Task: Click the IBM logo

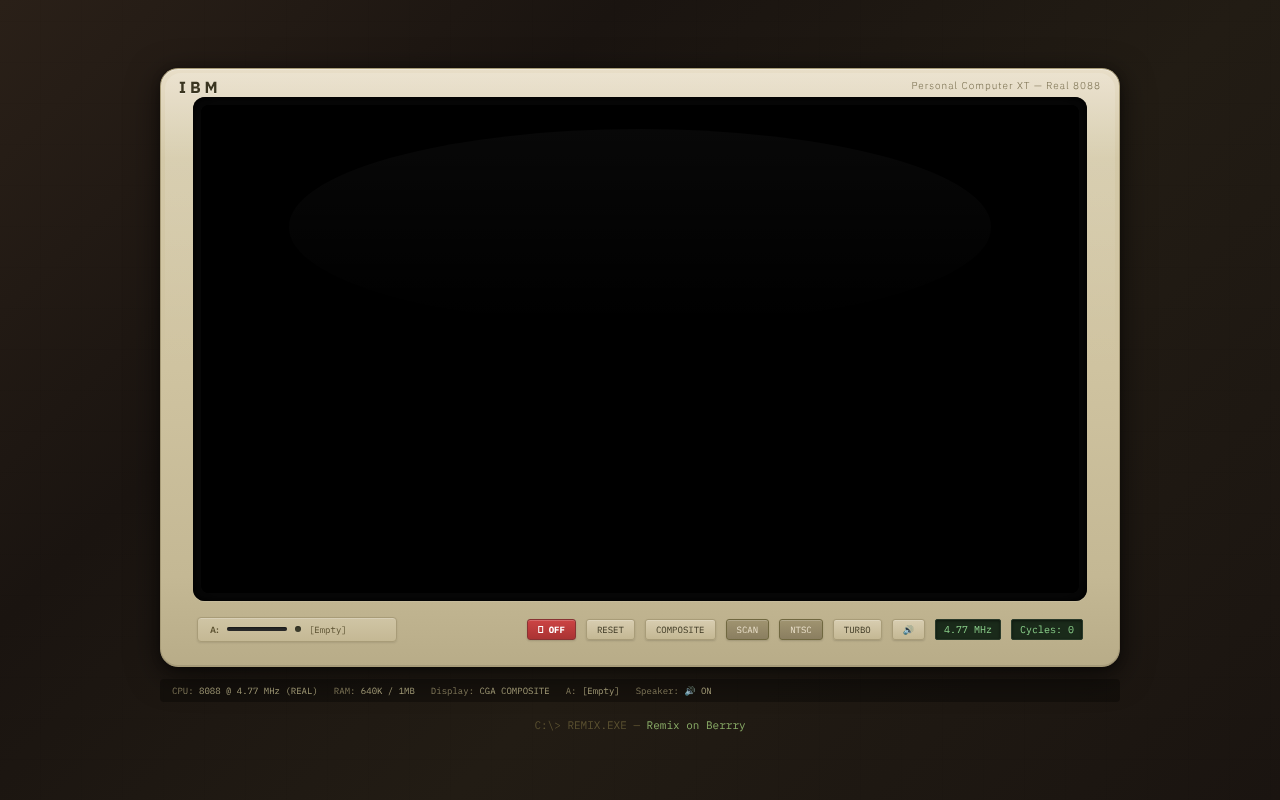Action: coord(198,87)
